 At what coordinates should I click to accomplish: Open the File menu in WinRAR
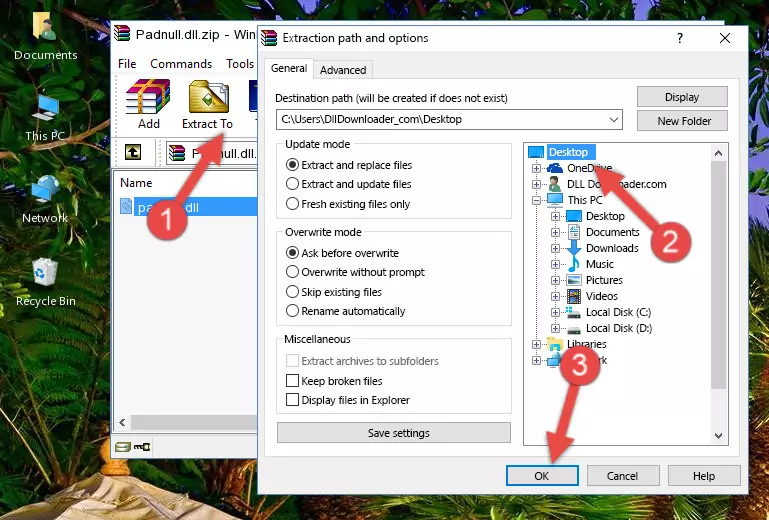[127, 64]
